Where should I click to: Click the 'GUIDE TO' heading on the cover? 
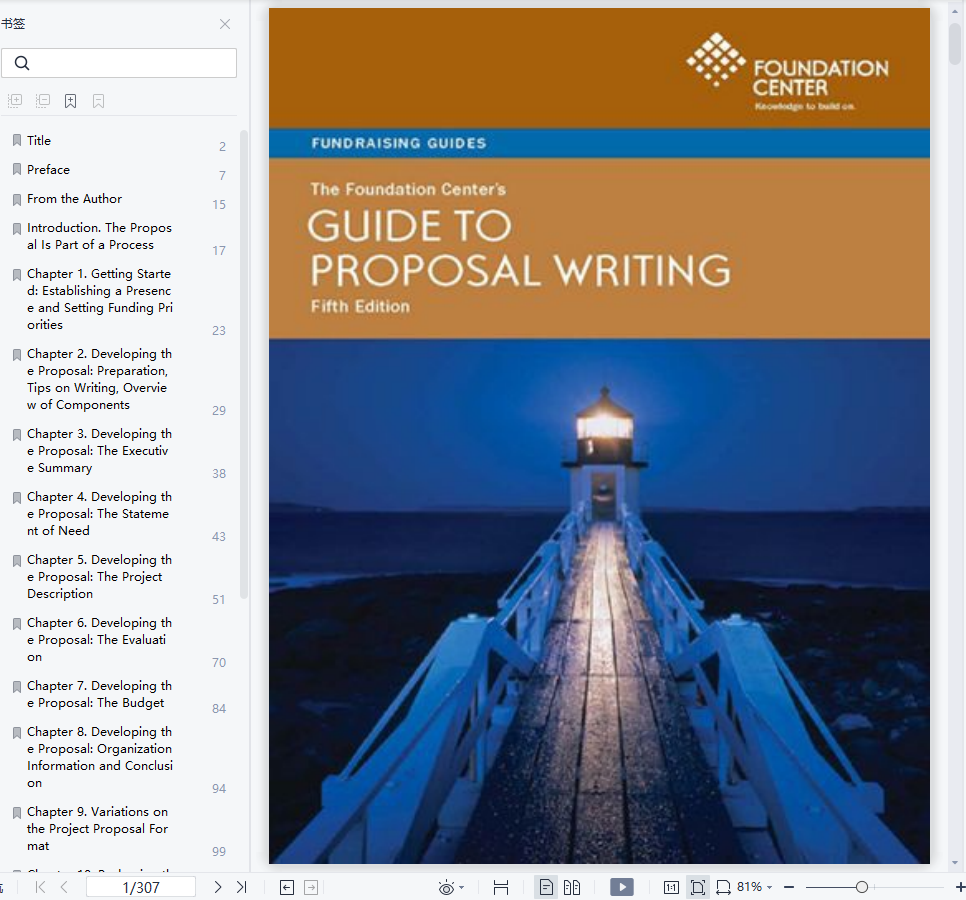[x=409, y=225]
